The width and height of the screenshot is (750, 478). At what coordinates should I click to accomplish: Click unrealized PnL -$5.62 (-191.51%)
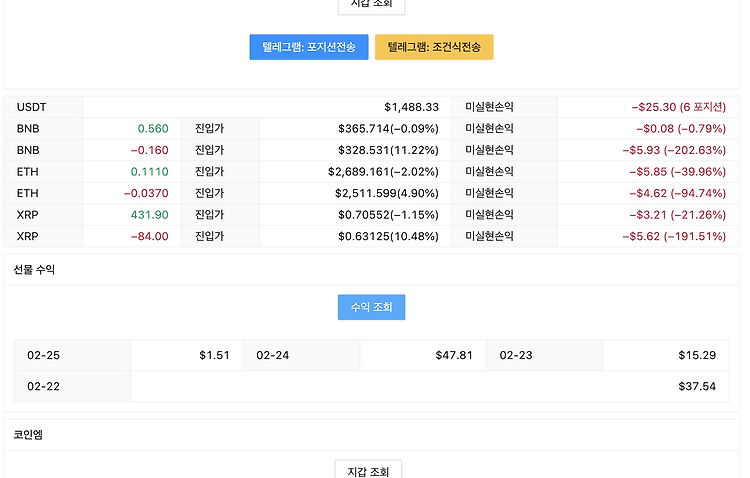(674, 236)
